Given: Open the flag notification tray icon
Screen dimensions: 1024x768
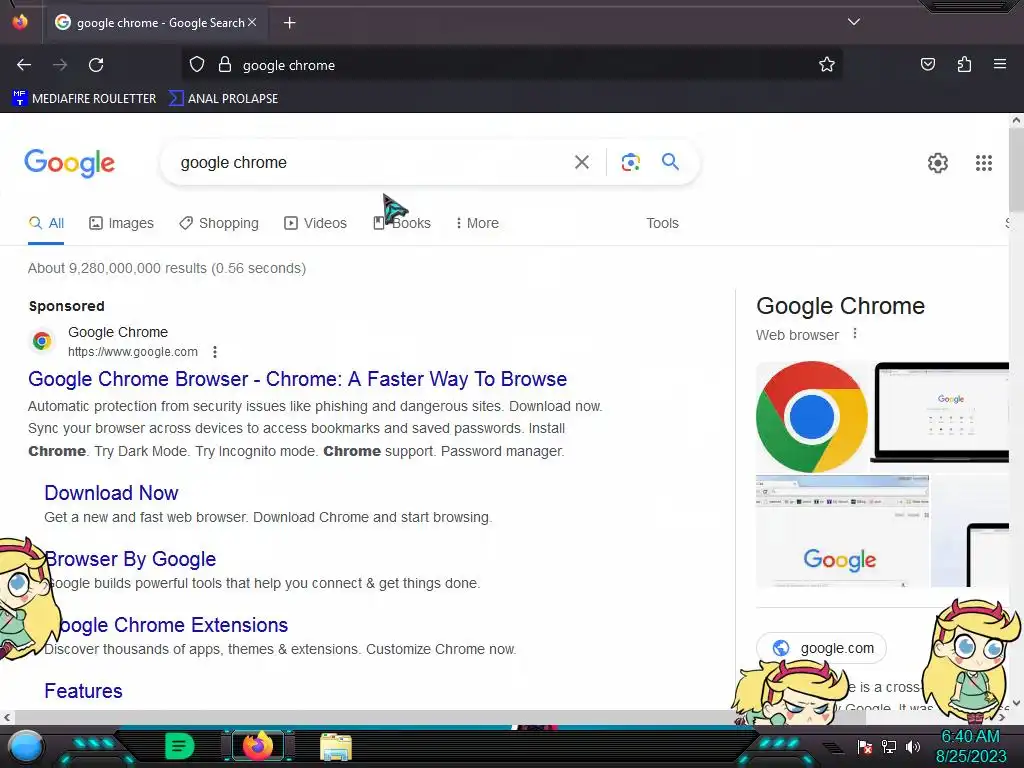Looking at the screenshot, I should point(864,746).
